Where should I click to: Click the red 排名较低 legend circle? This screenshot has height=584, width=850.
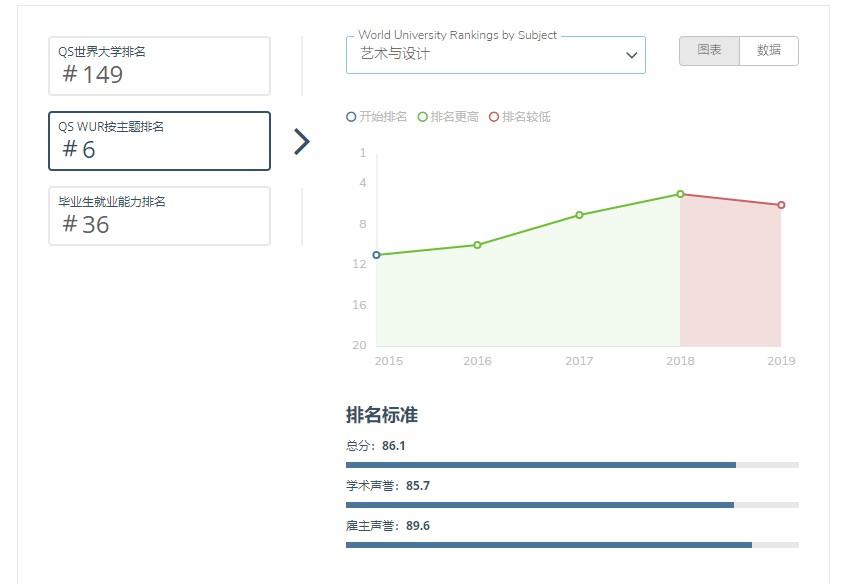pos(494,117)
